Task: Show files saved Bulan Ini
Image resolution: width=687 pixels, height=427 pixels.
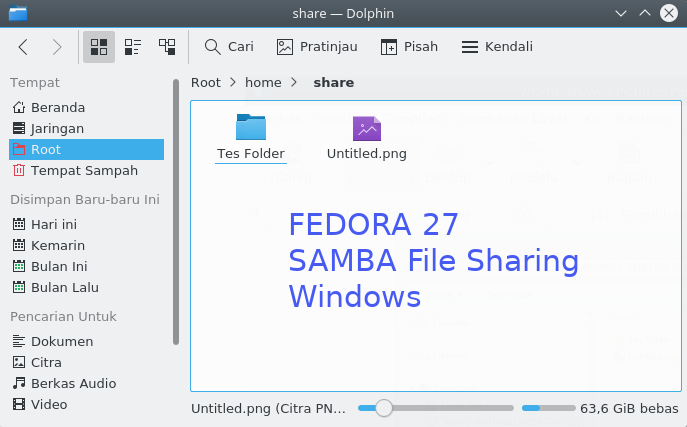Action: (86, 266)
